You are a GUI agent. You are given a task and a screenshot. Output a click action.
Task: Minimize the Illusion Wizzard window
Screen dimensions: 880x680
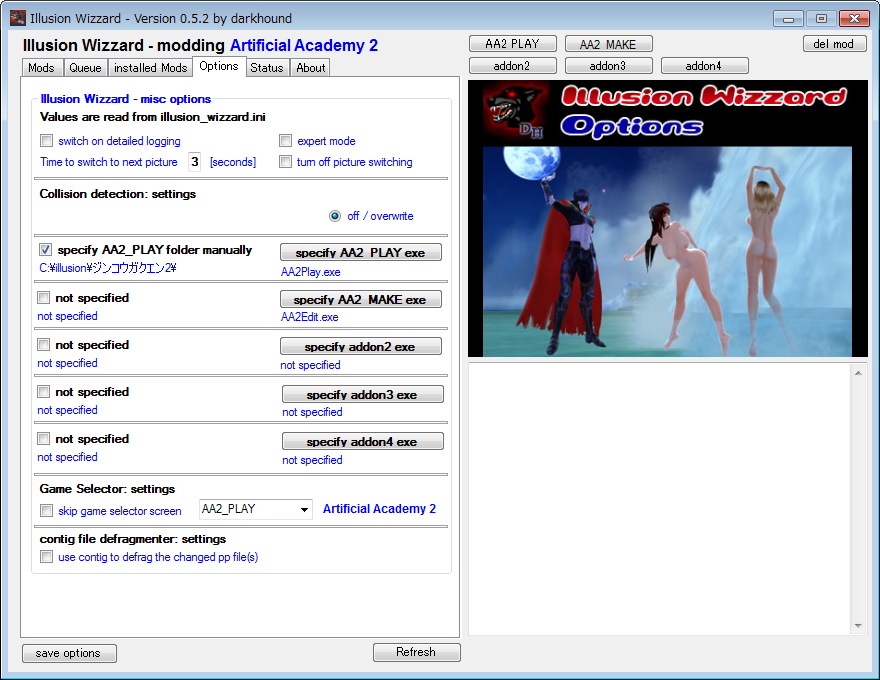(788, 19)
